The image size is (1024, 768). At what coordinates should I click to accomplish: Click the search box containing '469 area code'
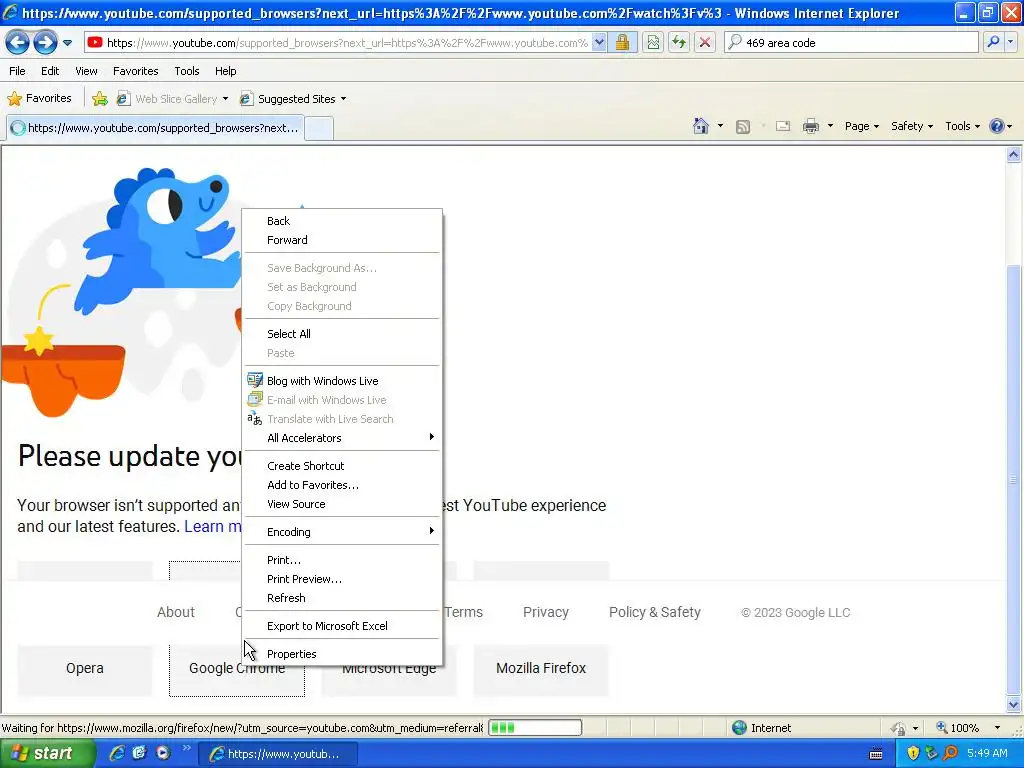point(852,42)
